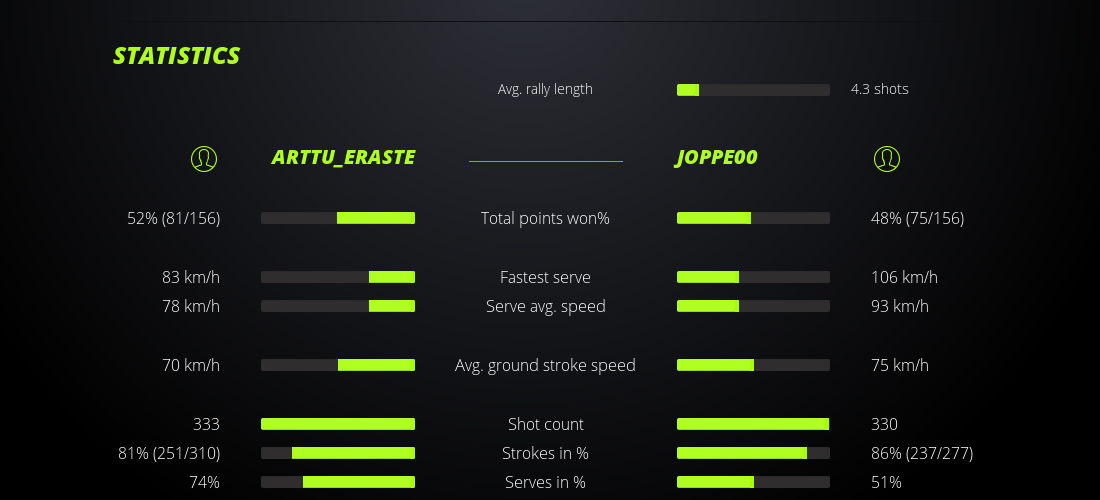Image resolution: width=1100 pixels, height=500 pixels.
Task: Click JOPPE00's shot count bar
Action: tap(753, 424)
